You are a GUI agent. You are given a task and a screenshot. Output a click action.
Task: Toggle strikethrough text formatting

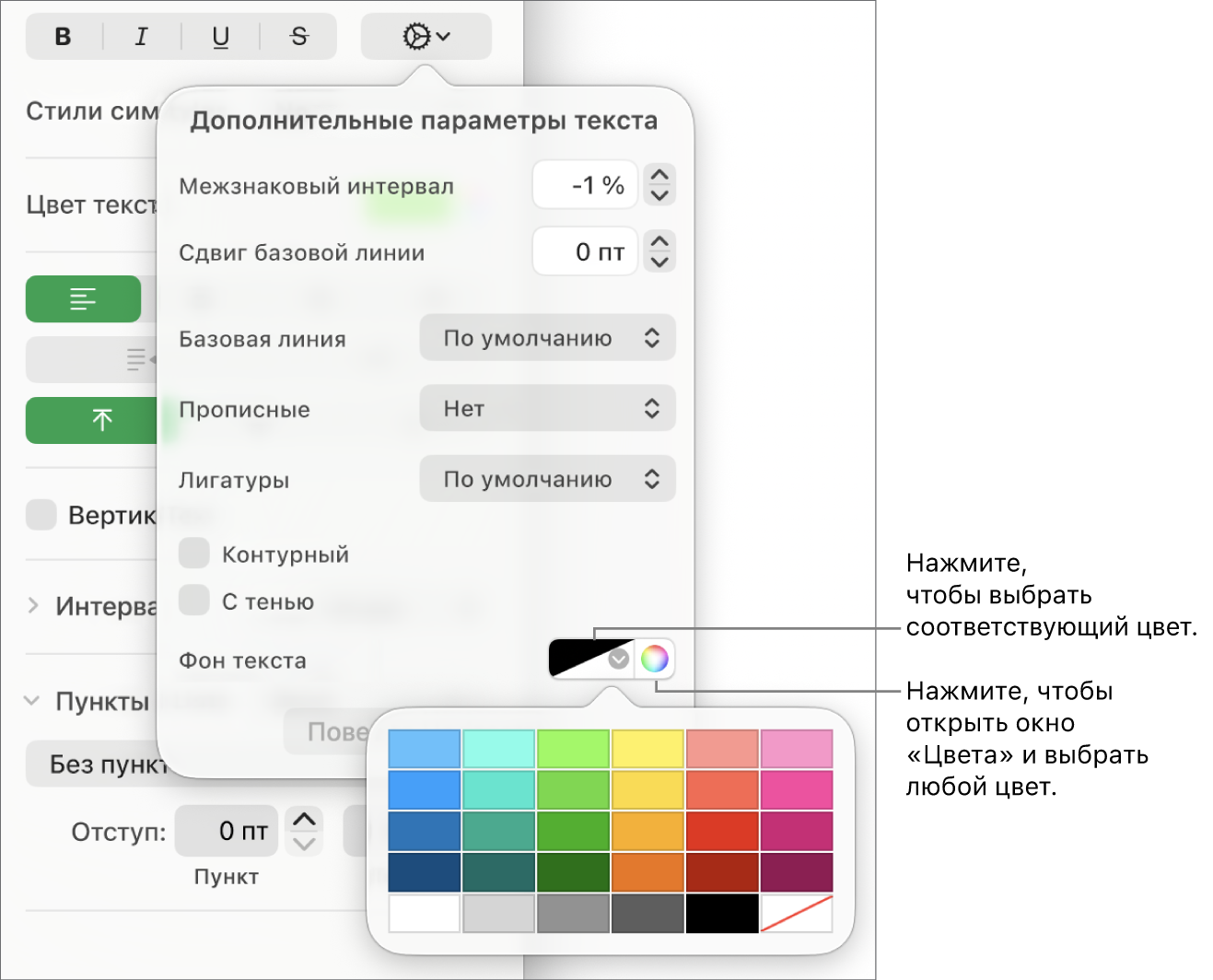coord(299,37)
